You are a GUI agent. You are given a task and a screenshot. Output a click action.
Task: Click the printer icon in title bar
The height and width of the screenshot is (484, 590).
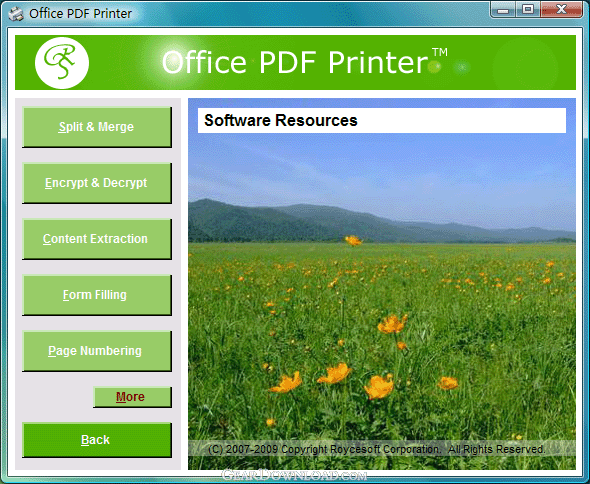point(16,14)
